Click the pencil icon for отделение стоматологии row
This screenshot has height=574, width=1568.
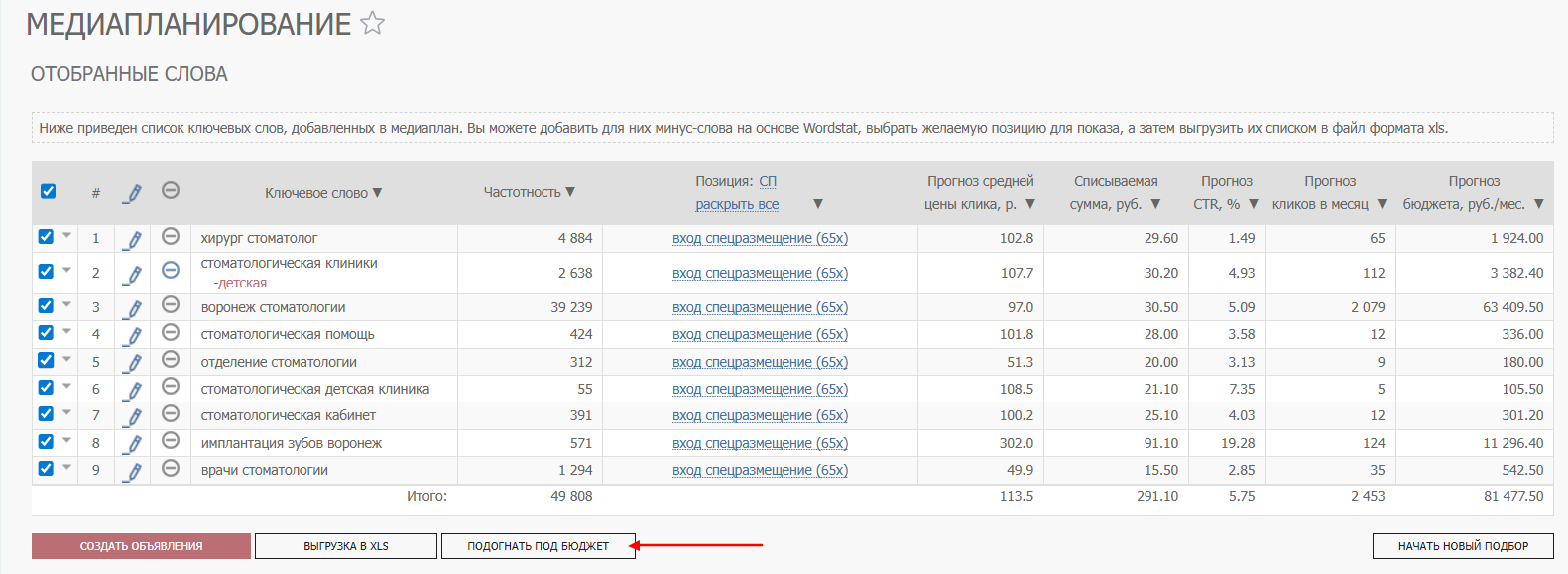click(133, 362)
